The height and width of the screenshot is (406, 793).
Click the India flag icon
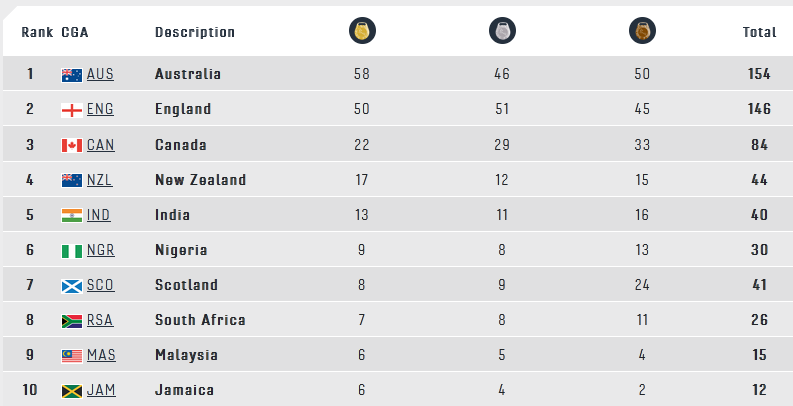pos(72,215)
